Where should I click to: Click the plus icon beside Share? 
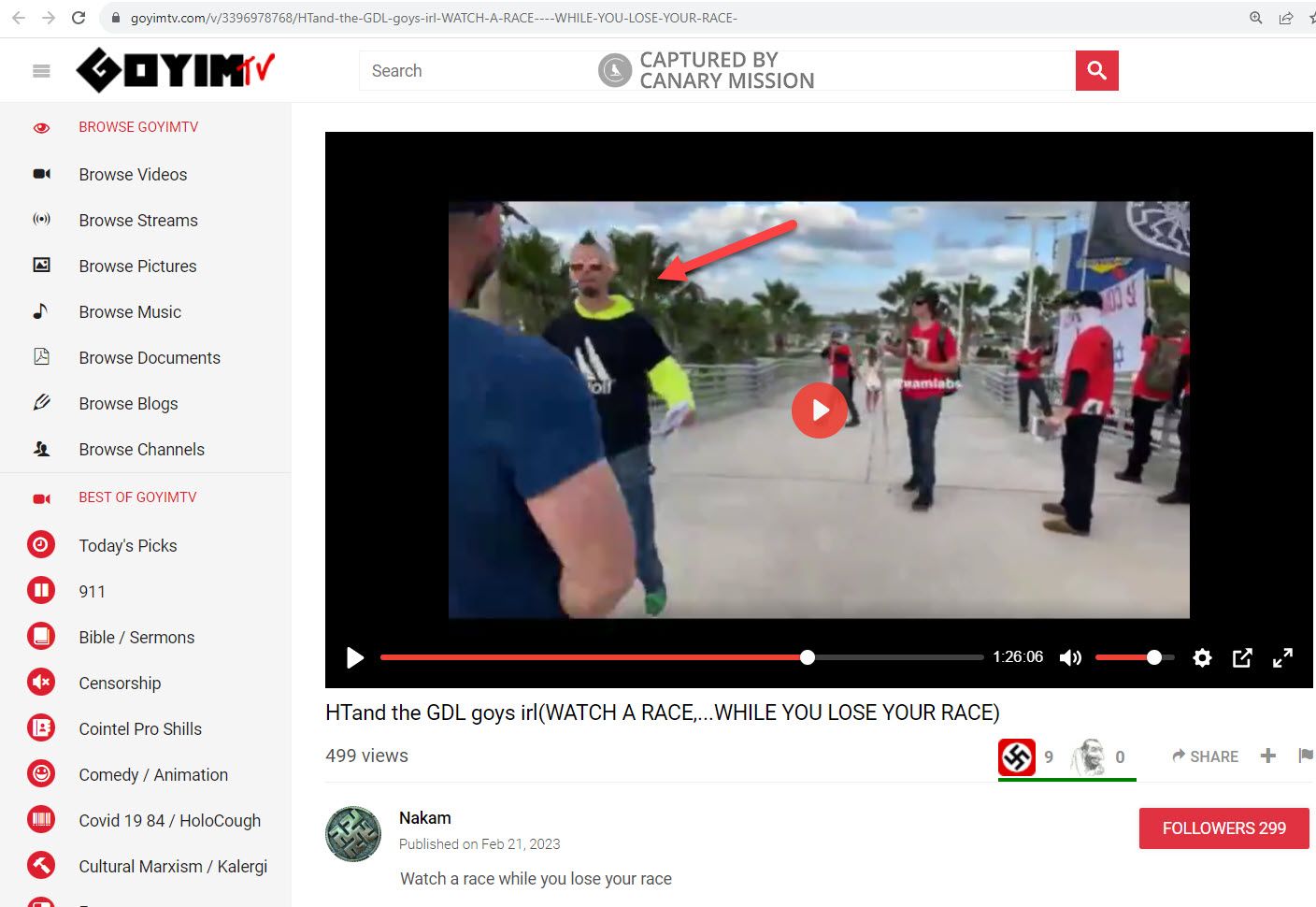coord(1267,756)
